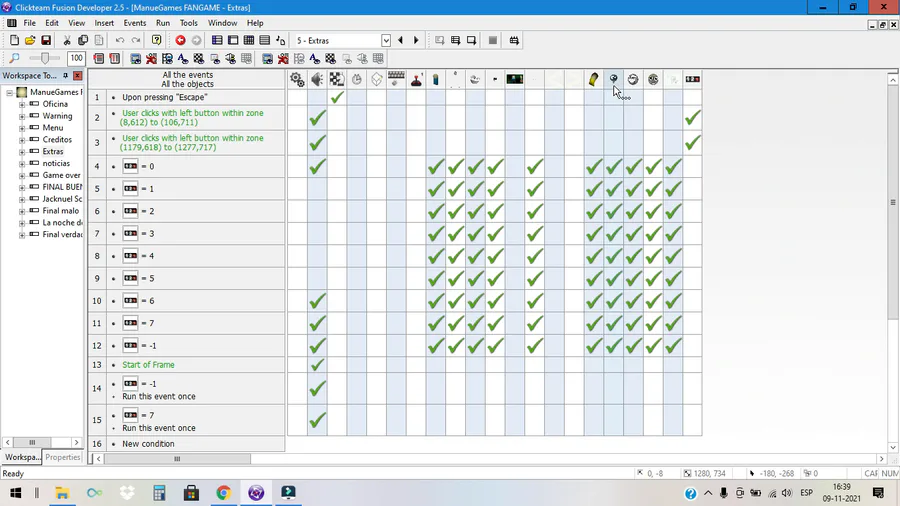Toggle Sound action in Start of Frame row
Image resolution: width=900 pixels, height=506 pixels.
coord(317,365)
